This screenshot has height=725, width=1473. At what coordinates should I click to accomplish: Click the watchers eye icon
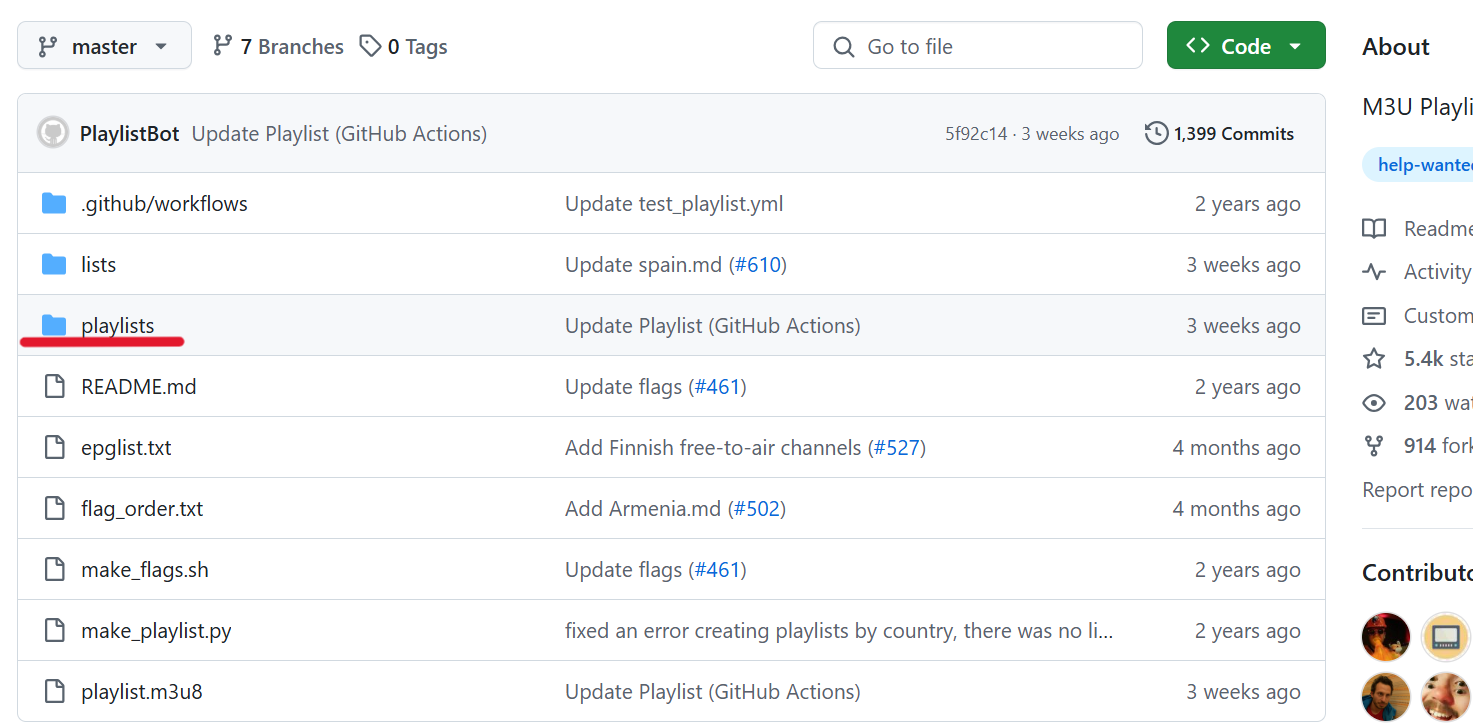(1374, 403)
